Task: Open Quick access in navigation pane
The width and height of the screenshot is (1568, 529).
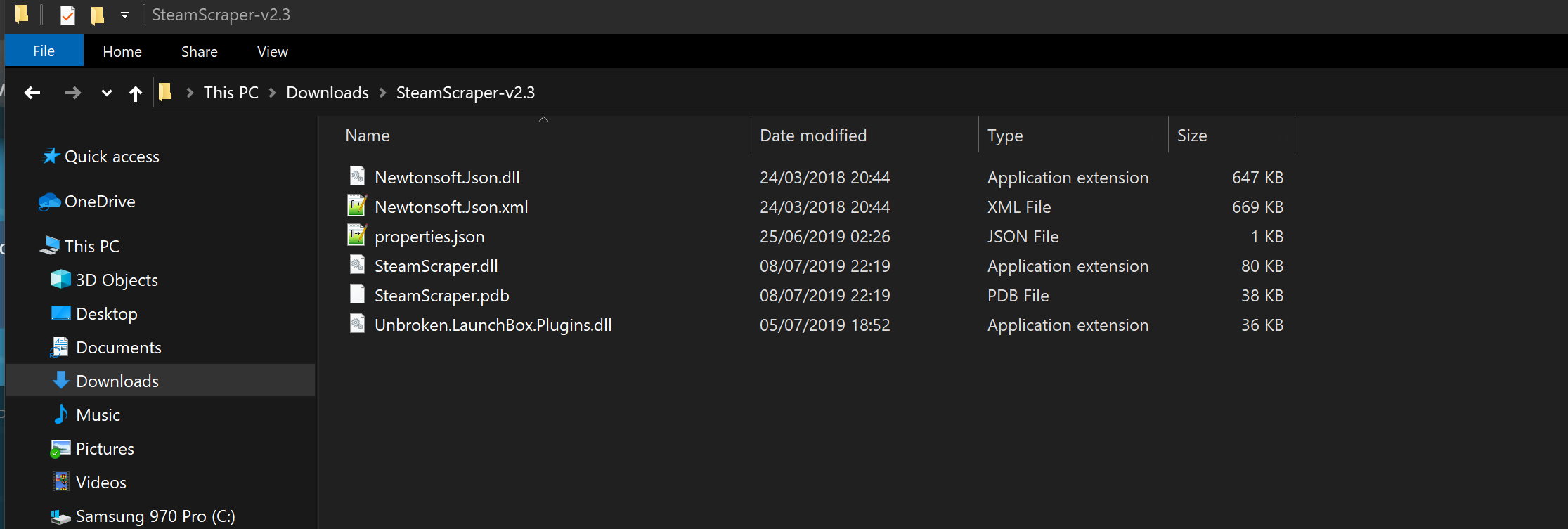Action: tap(112, 156)
